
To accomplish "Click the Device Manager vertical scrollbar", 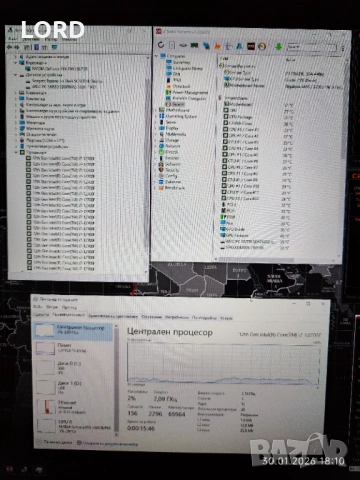I will [147, 163].
